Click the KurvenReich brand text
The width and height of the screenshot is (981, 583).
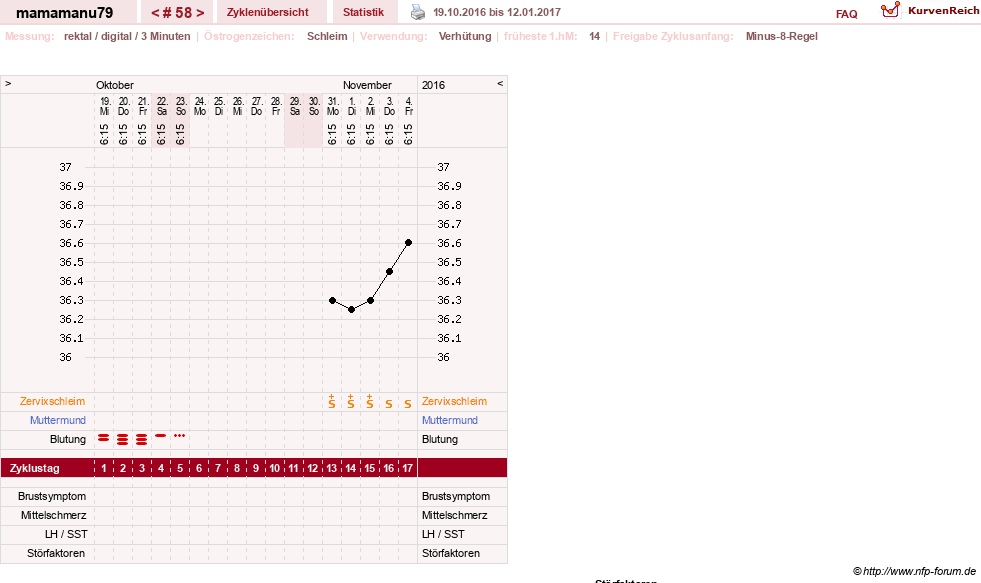click(x=943, y=11)
